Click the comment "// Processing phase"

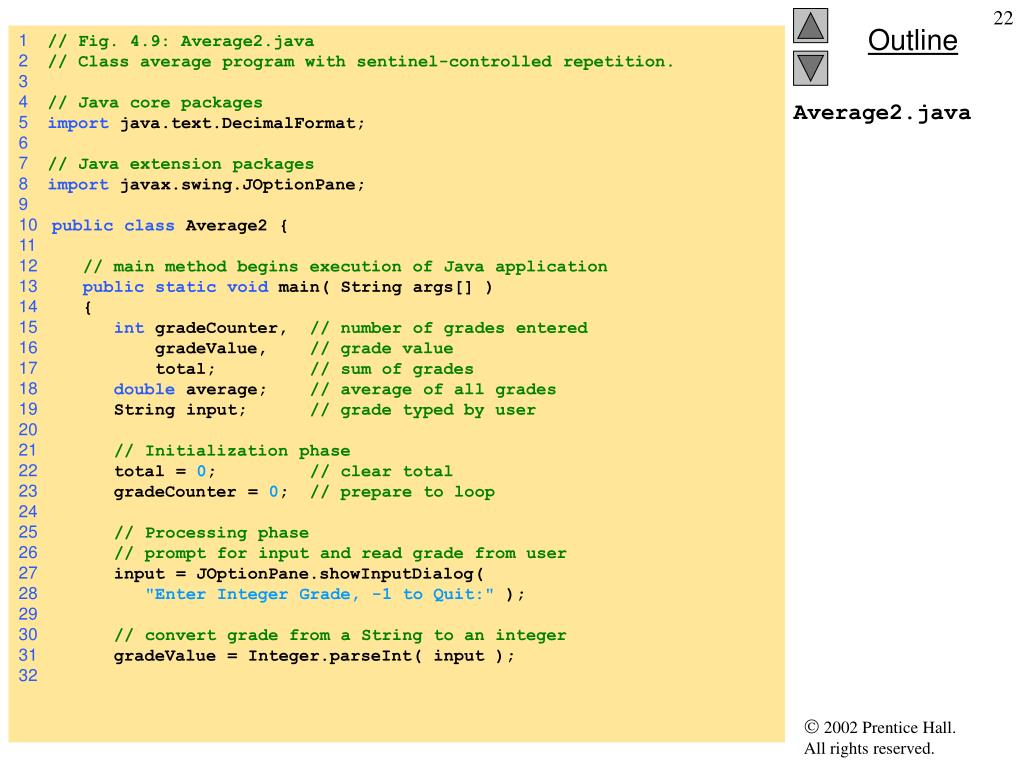[x=212, y=532]
